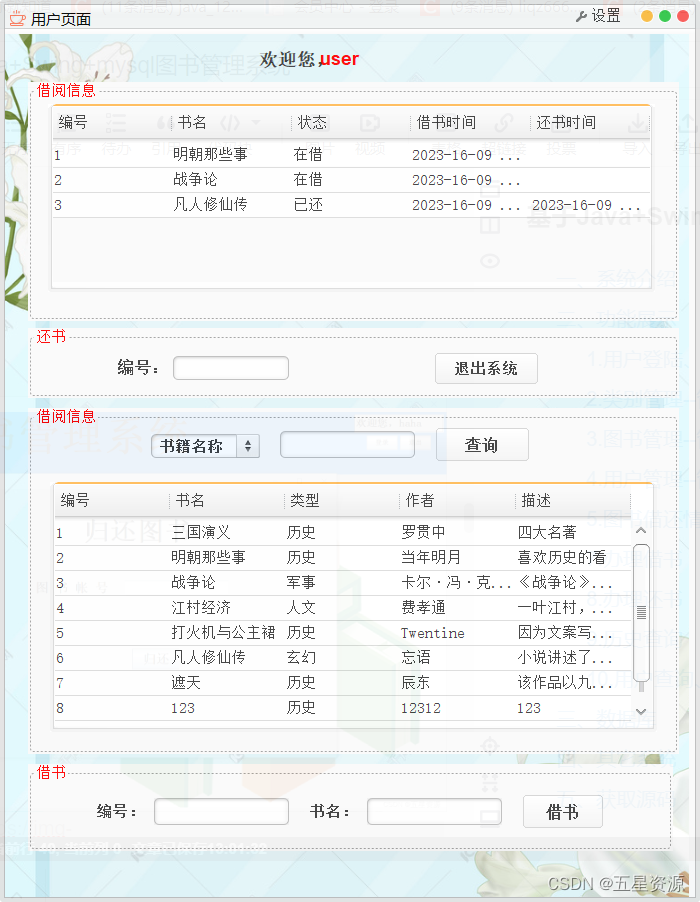Image resolution: width=700 pixels, height=902 pixels.
Task: Select book row 战争论 军事
Action: pos(343,583)
